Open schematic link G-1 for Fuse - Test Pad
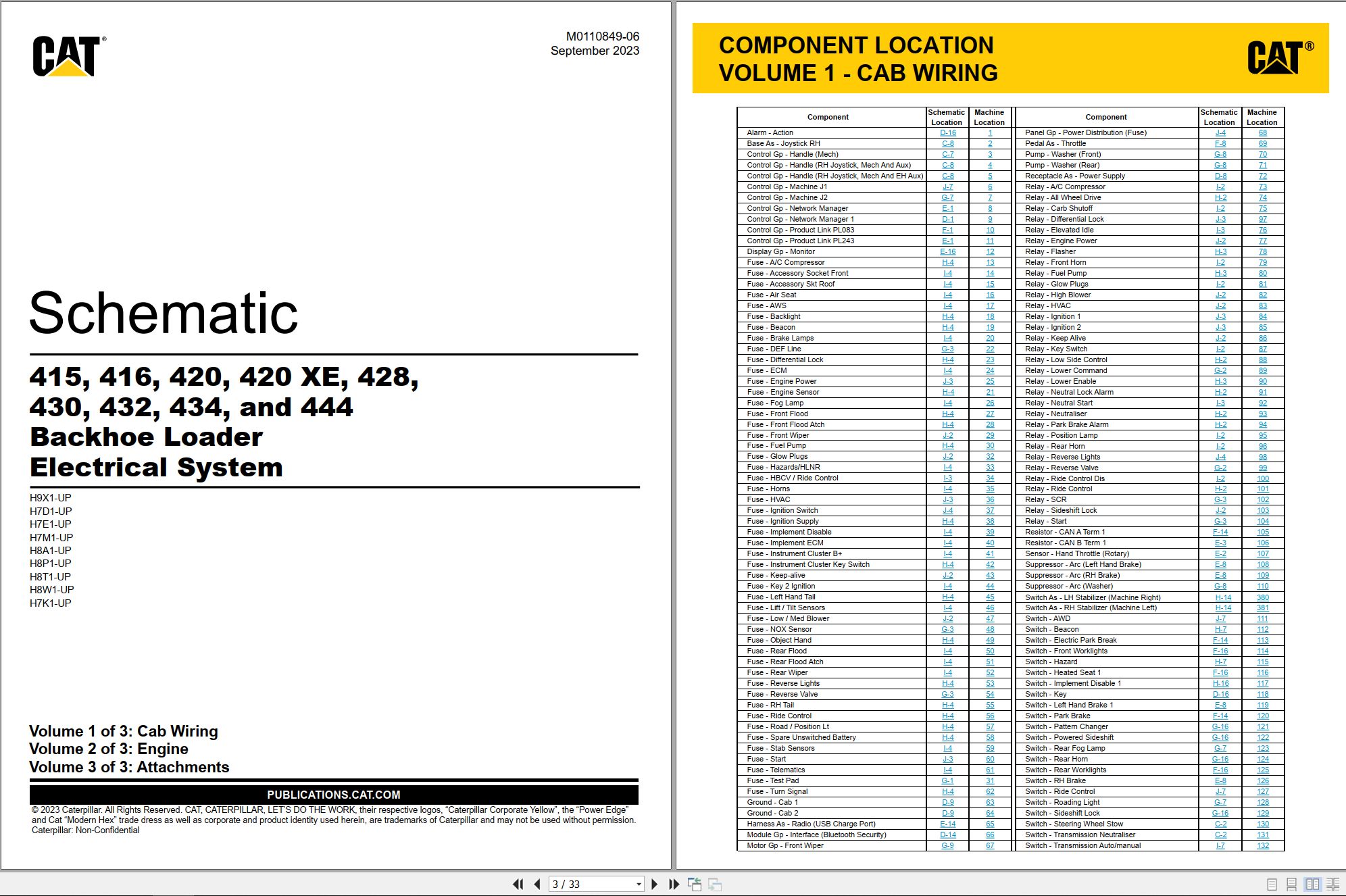The image size is (1346, 896). pos(948,781)
